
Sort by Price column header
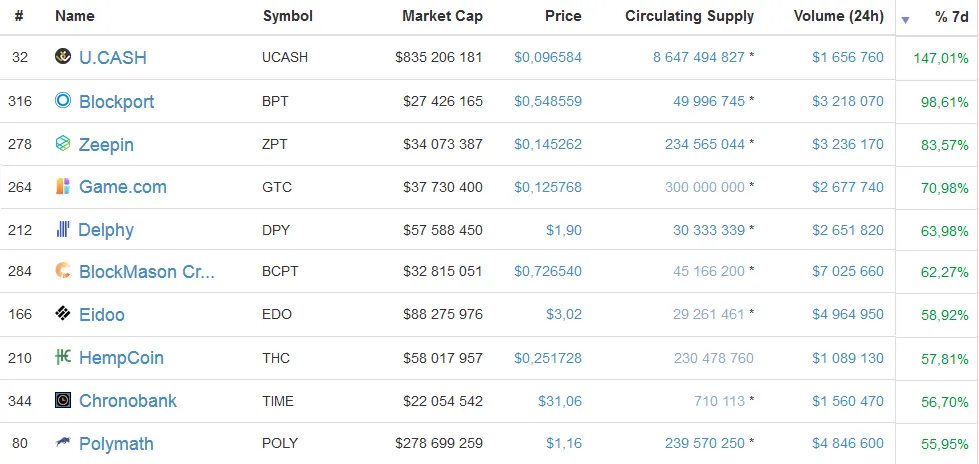(x=563, y=16)
